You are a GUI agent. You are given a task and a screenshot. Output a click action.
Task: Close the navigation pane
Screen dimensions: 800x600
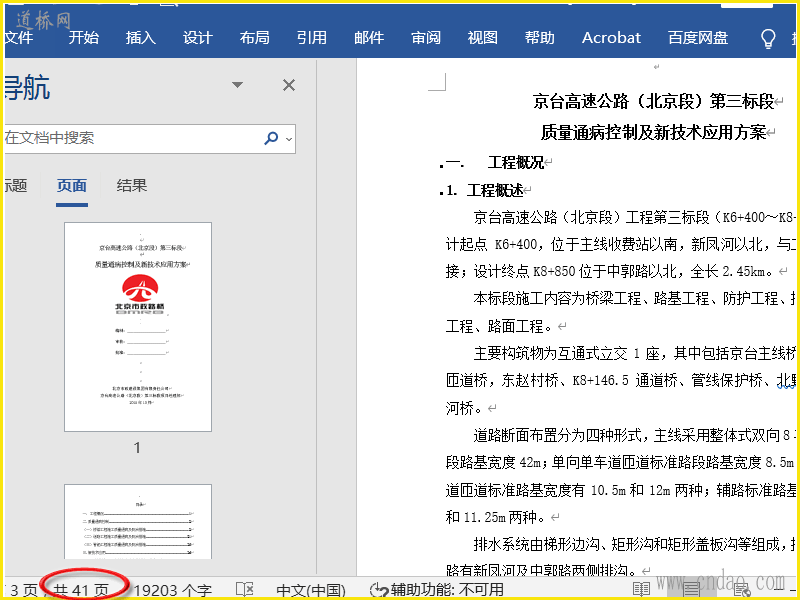pyautogui.click(x=289, y=86)
